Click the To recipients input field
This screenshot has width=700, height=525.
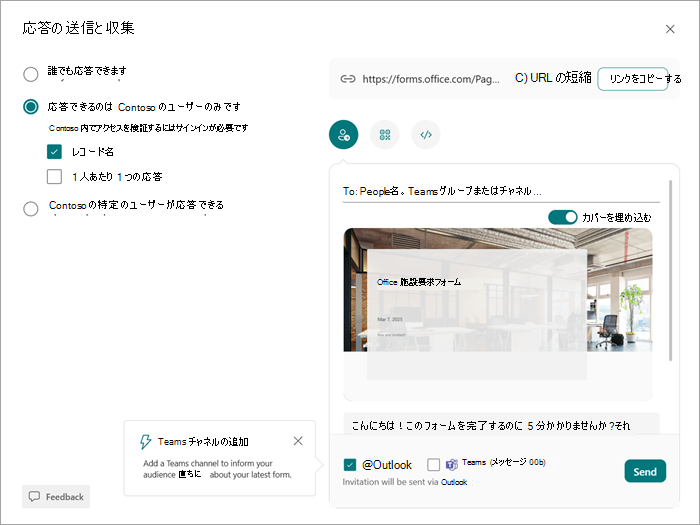[501, 192]
